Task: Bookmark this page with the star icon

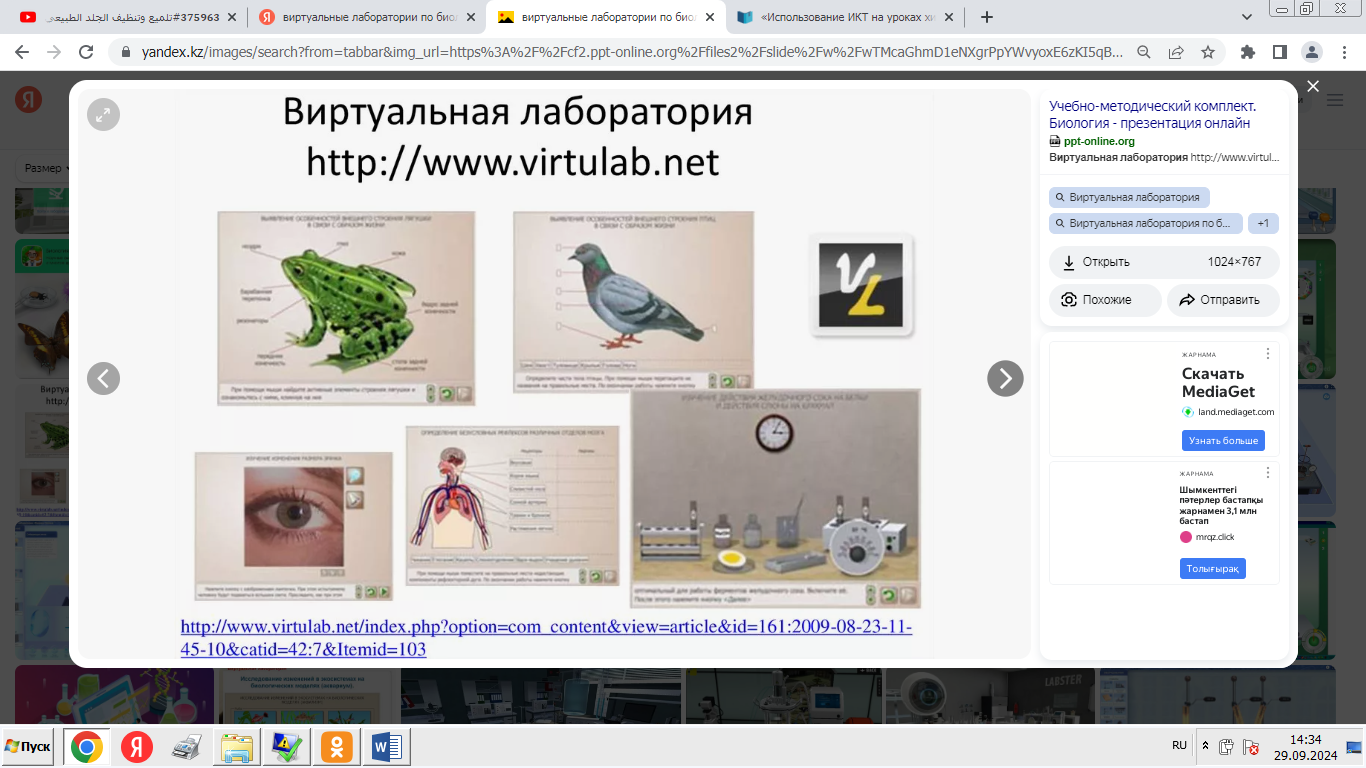Action: [x=1207, y=52]
